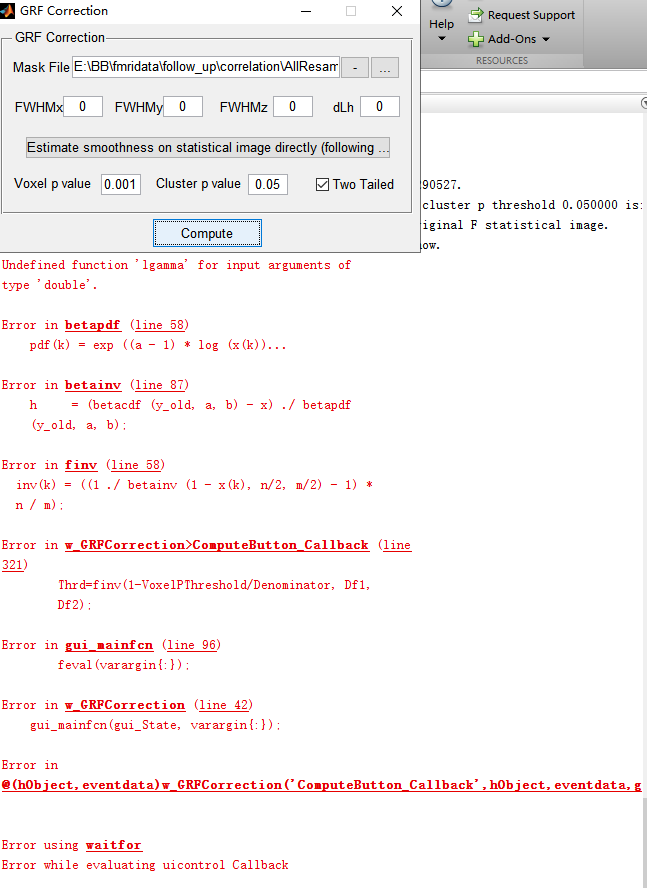Click the Help icon in the toolstrip
The height and width of the screenshot is (888, 647).
pos(441,5)
